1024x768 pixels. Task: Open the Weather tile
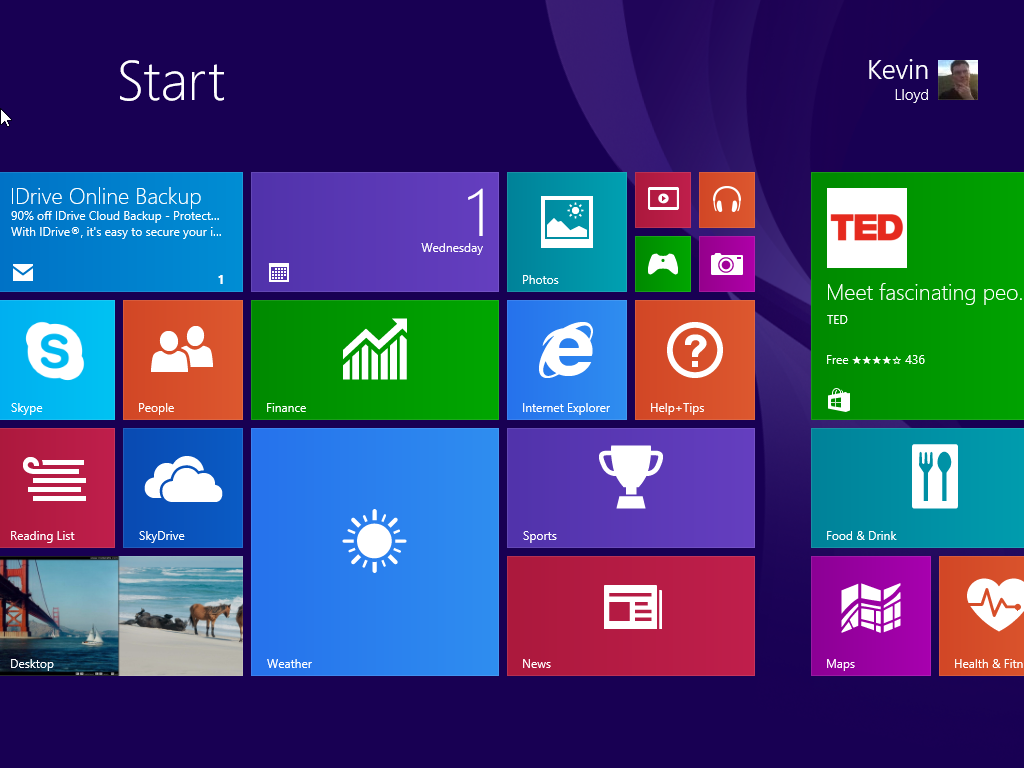click(375, 552)
